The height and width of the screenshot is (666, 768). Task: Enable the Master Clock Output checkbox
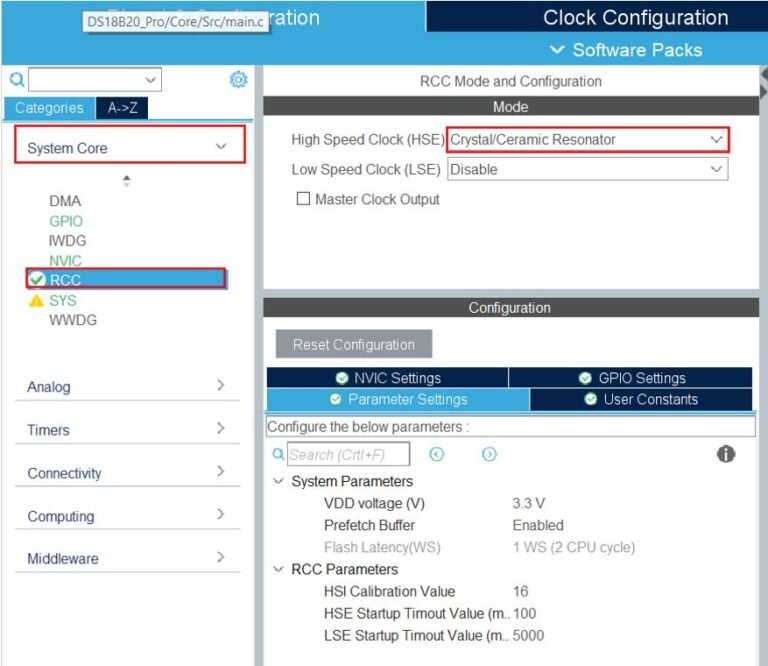[303, 199]
